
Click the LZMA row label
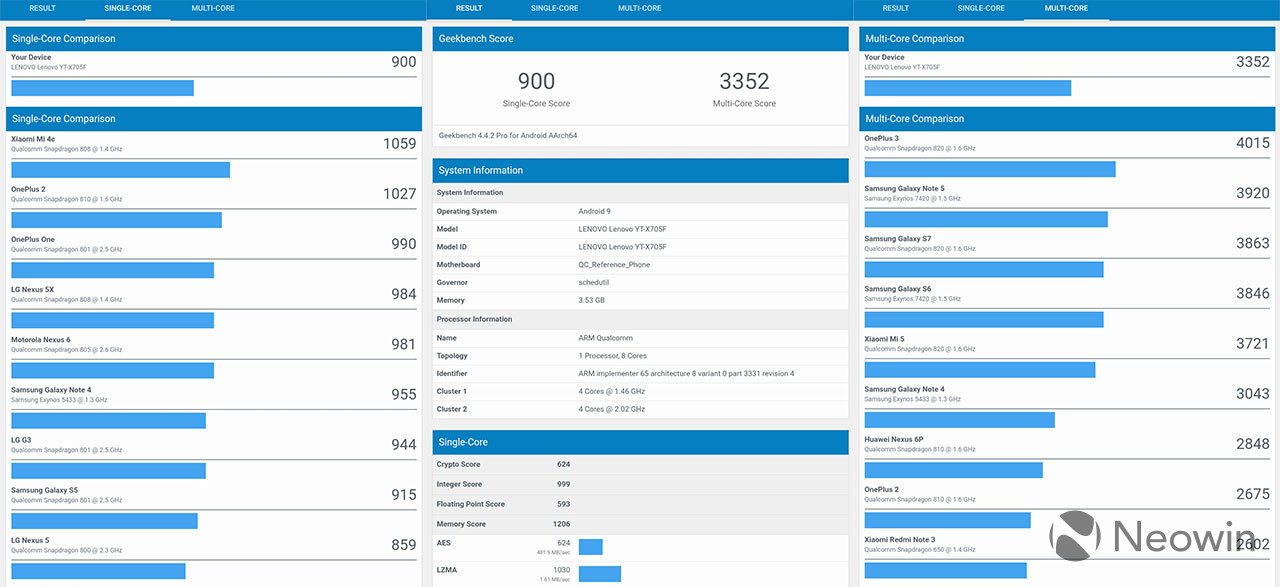446,570
